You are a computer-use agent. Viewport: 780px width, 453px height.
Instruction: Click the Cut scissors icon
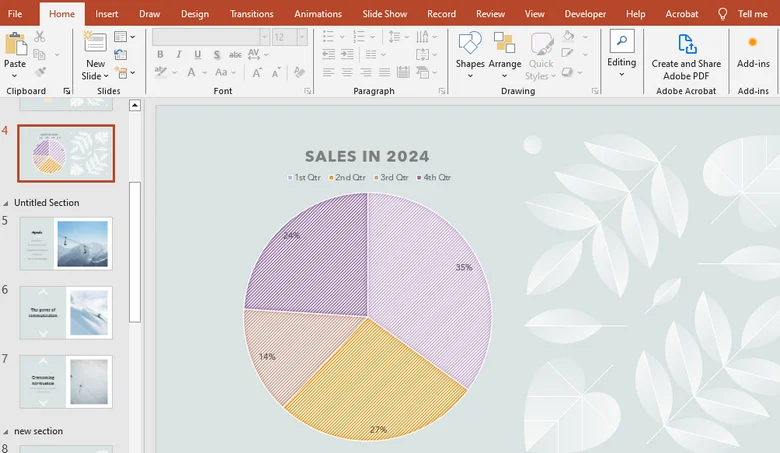(40, 37)
